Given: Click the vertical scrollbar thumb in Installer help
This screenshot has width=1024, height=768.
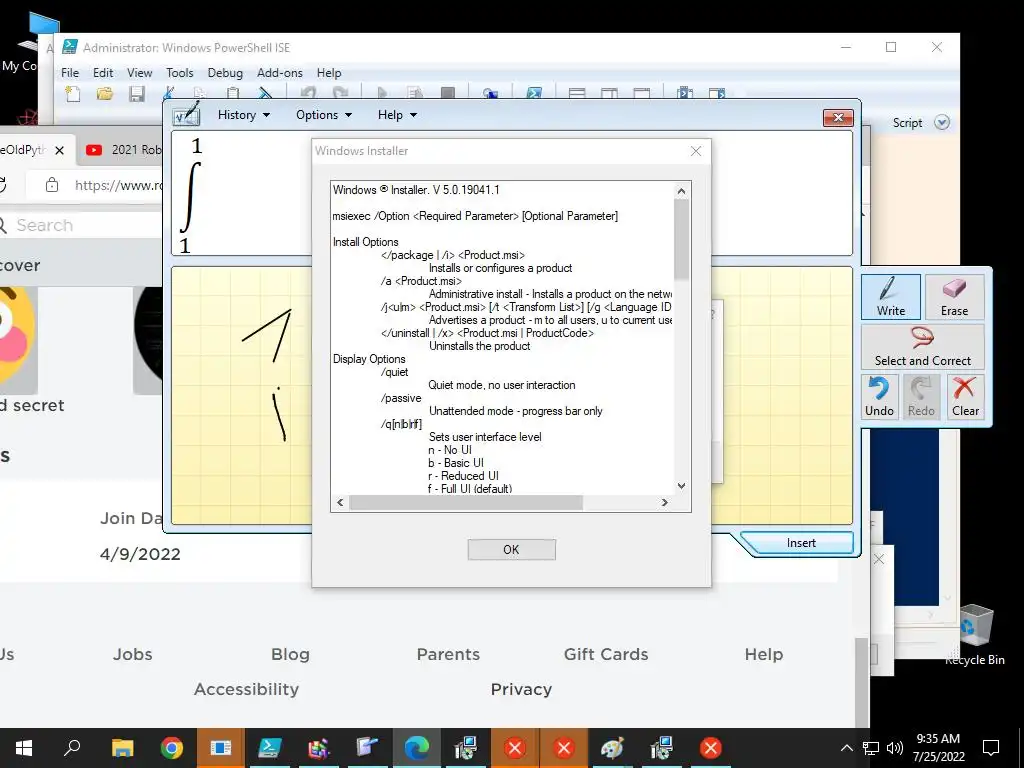Looking at the screenshot, I should (681, 239).
